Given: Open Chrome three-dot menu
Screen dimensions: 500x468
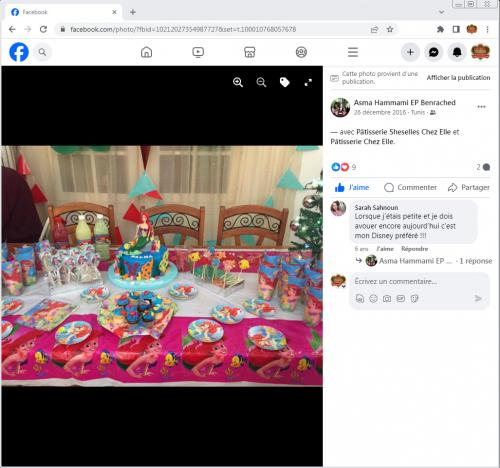Looking at the screenshot, I should point(487,29).
